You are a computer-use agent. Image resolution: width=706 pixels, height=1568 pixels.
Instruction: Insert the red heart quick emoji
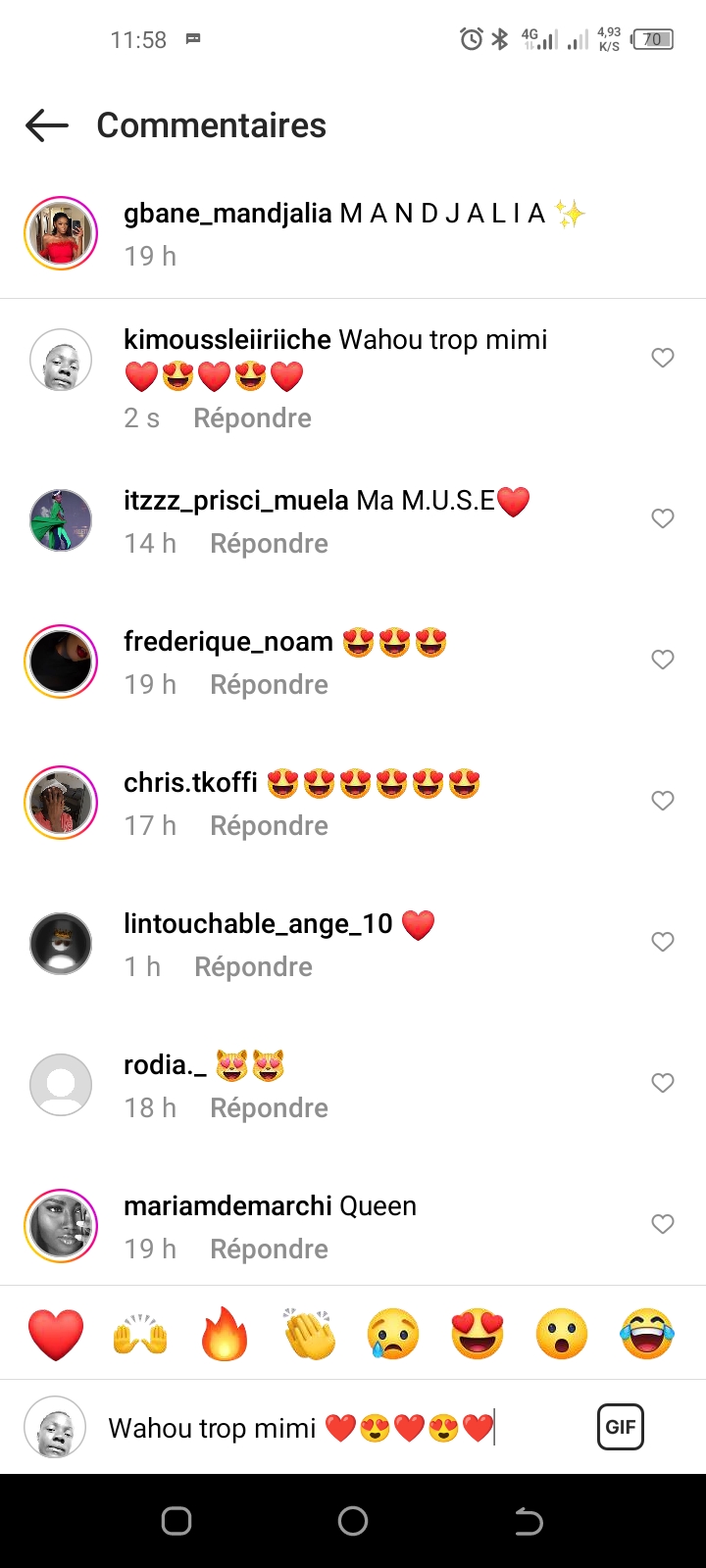[56, 1334]
